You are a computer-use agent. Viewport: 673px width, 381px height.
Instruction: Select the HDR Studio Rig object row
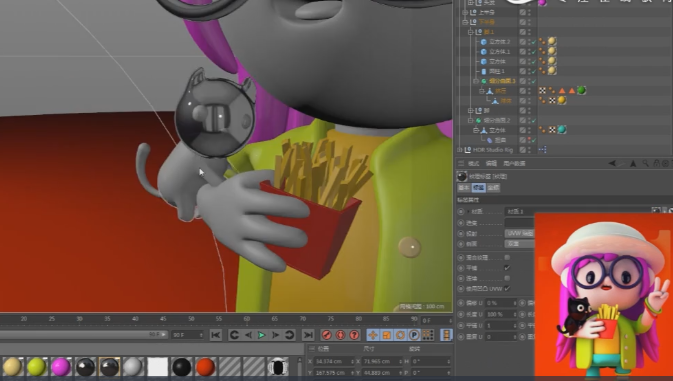click(493, 150)
